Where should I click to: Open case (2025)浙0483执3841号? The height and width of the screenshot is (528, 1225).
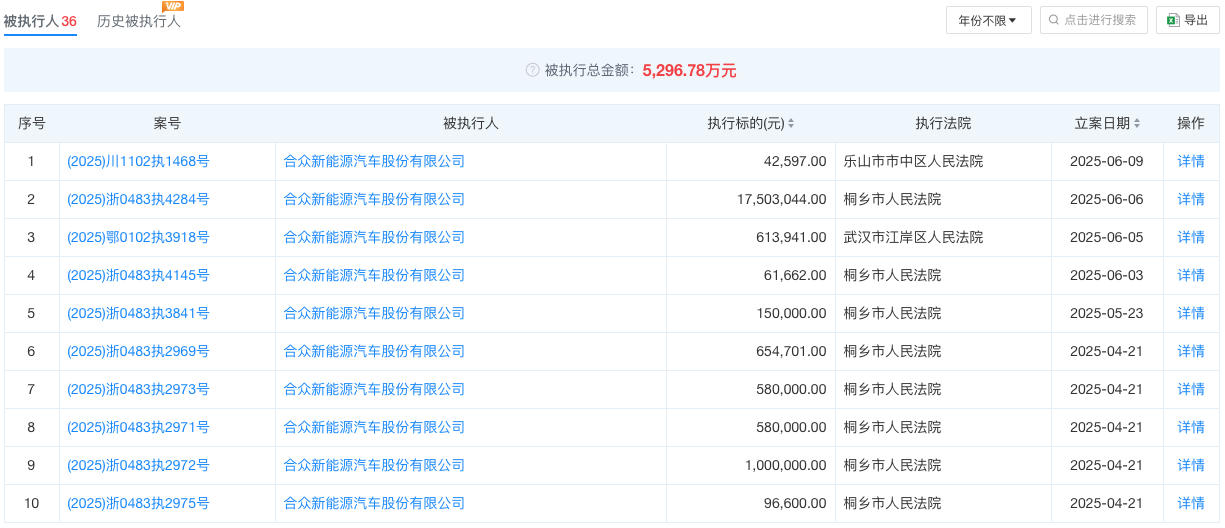click(x=138, y=313)
